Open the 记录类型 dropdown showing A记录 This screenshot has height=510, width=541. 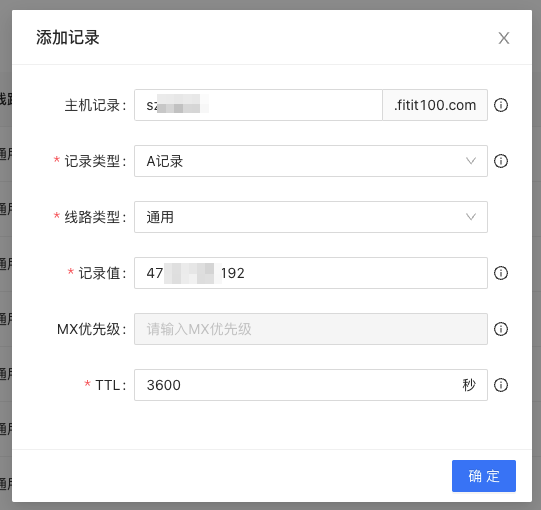click(x=311, y=161)
